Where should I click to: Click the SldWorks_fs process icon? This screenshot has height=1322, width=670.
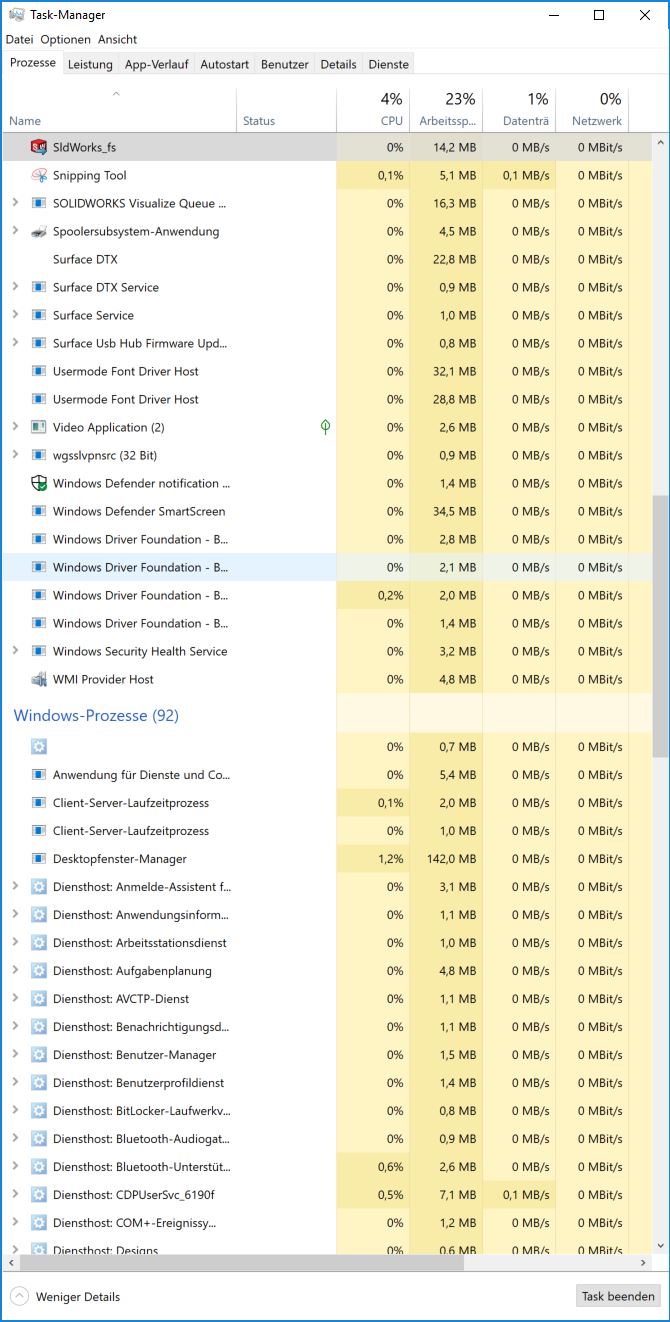[39, 147]
